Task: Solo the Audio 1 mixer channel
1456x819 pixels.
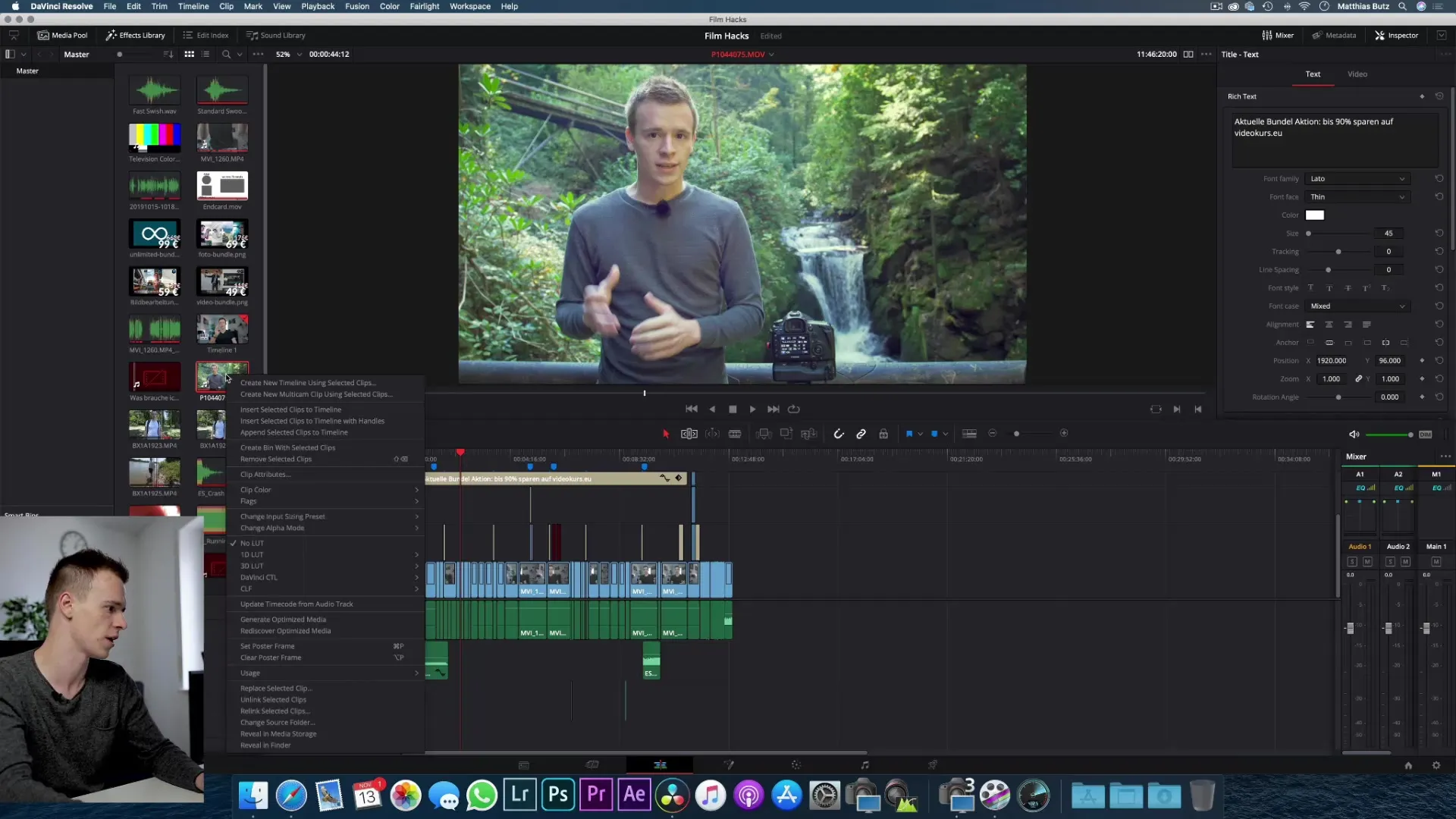Action: [1351, 562]
